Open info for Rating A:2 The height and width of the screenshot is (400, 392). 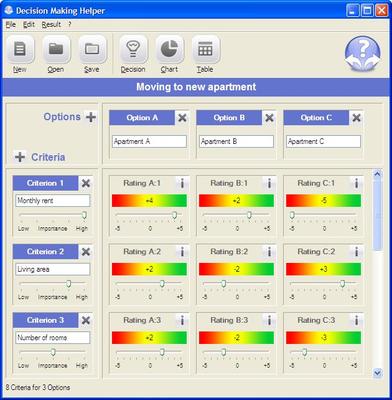tap(182, 252)
